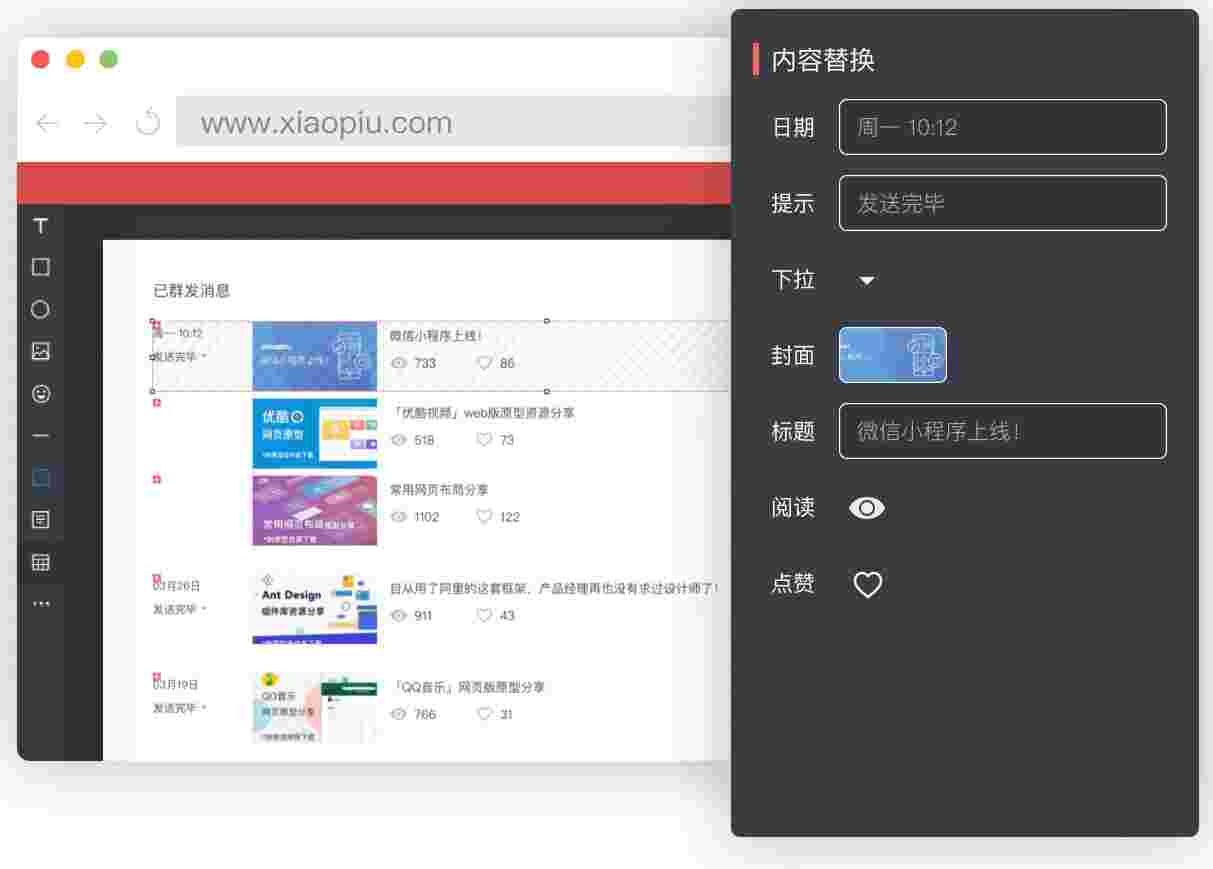Select the Circle shape tool
Image resolution: width=1213 pixels, height=869 pixels.
click(41, 309)
